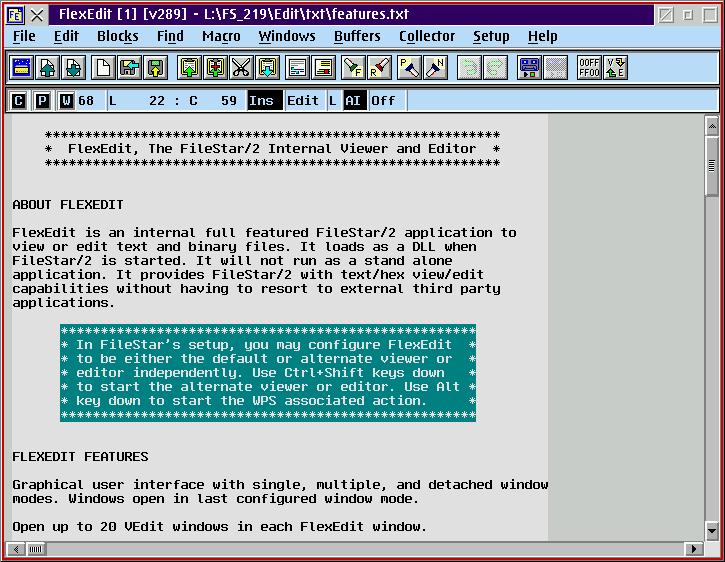This screenshot has width=725, height=562.
Task: Open the Windows menu
Action: pos(287,36)
